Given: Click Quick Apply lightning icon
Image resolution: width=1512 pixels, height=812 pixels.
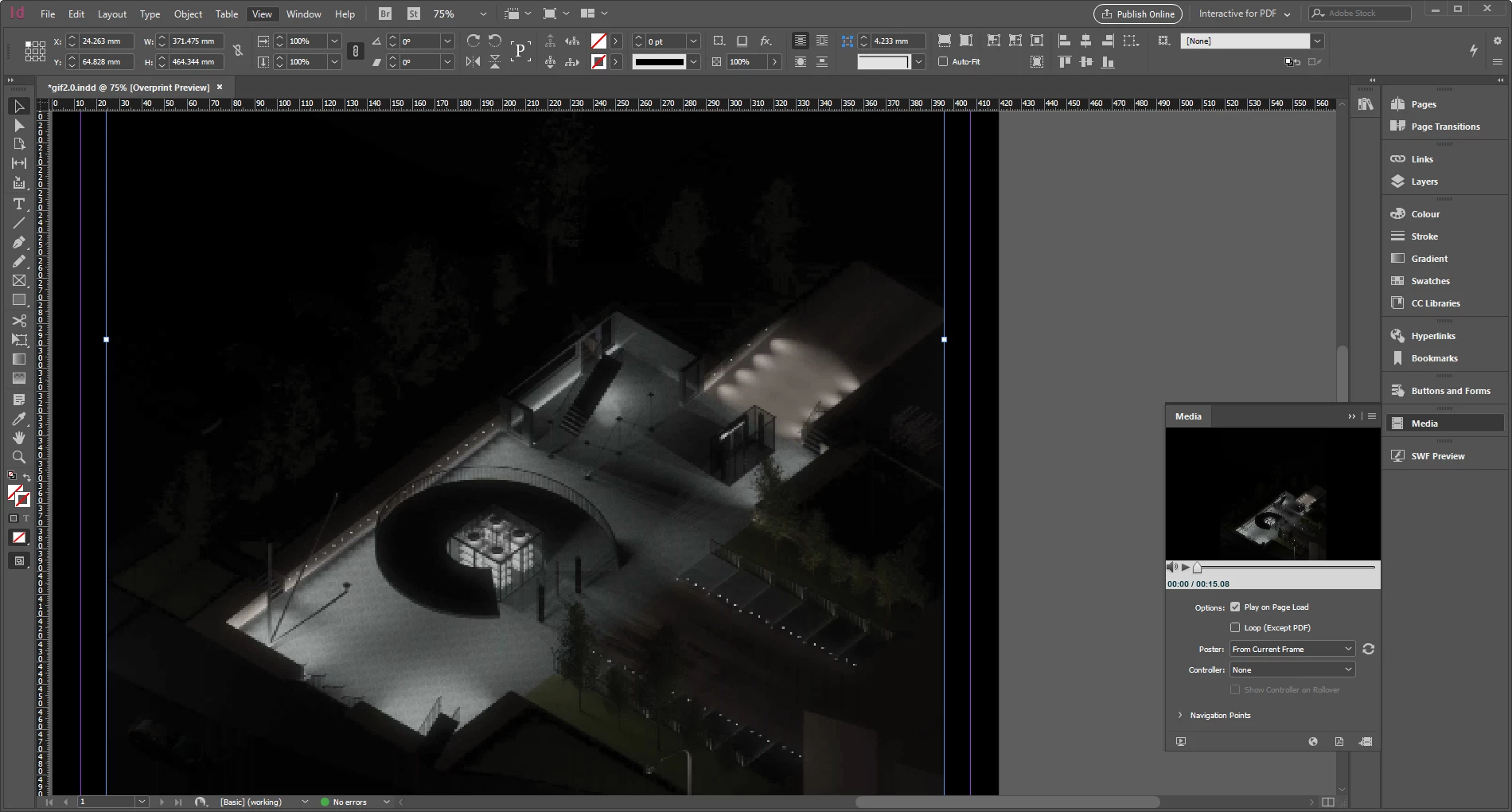Looking at the screenshot, I should pyautogui.click(x=1473, y=50).
